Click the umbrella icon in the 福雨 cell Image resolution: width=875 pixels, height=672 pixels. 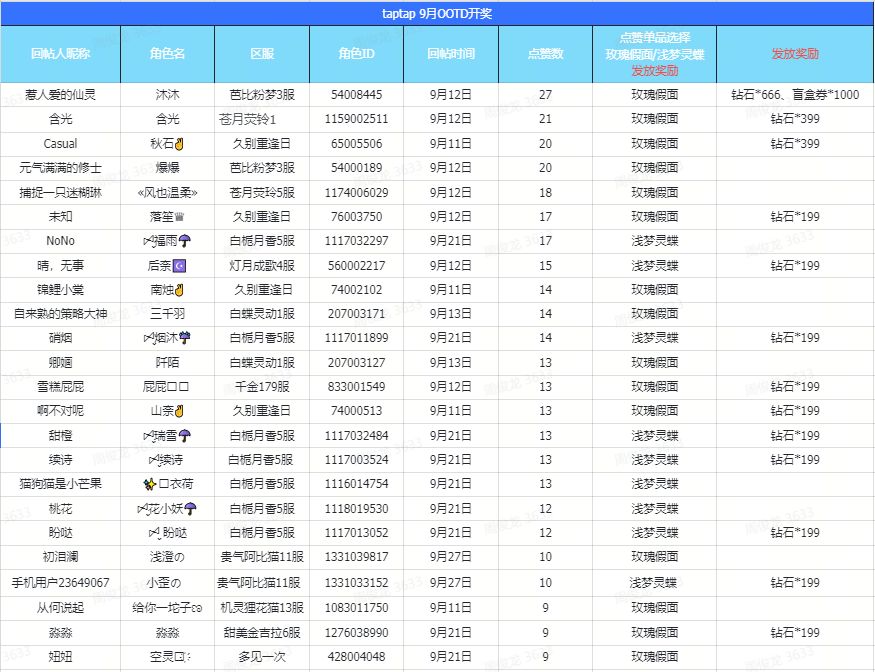185,241
